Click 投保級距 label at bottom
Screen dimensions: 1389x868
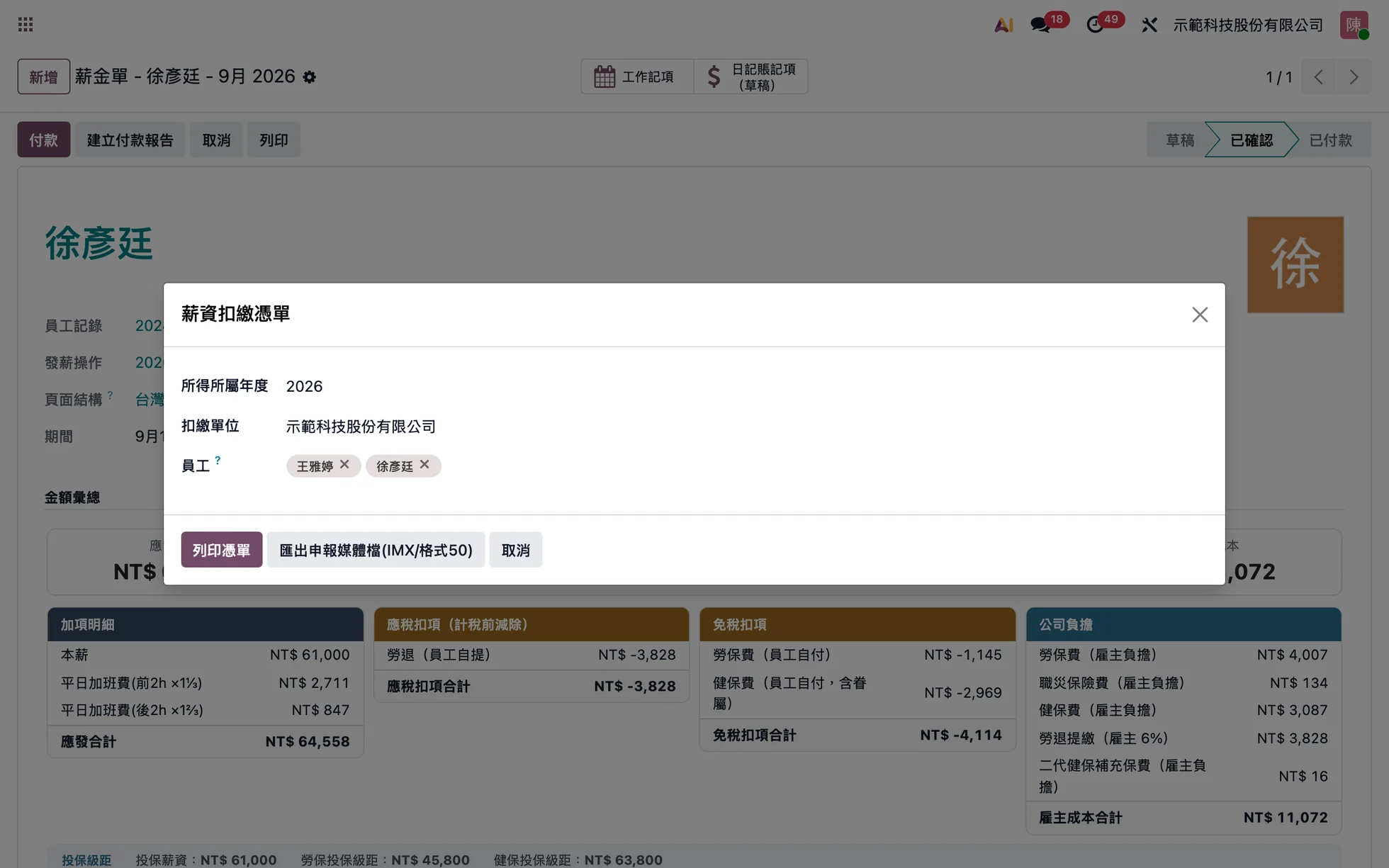click(86, 860)
